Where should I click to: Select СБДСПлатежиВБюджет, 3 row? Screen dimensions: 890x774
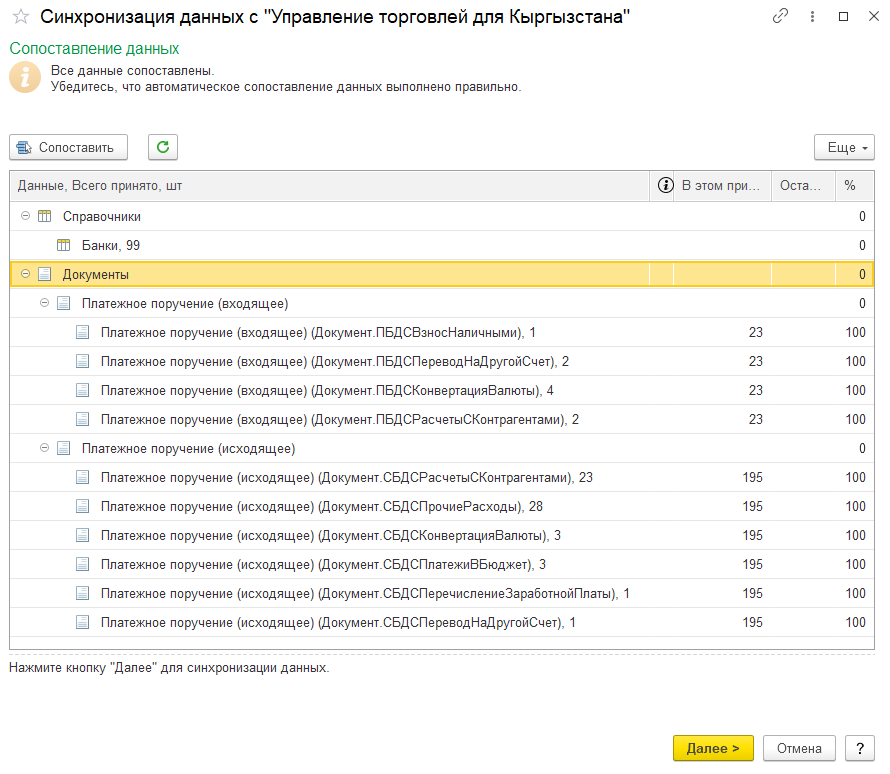coord(442,564)
